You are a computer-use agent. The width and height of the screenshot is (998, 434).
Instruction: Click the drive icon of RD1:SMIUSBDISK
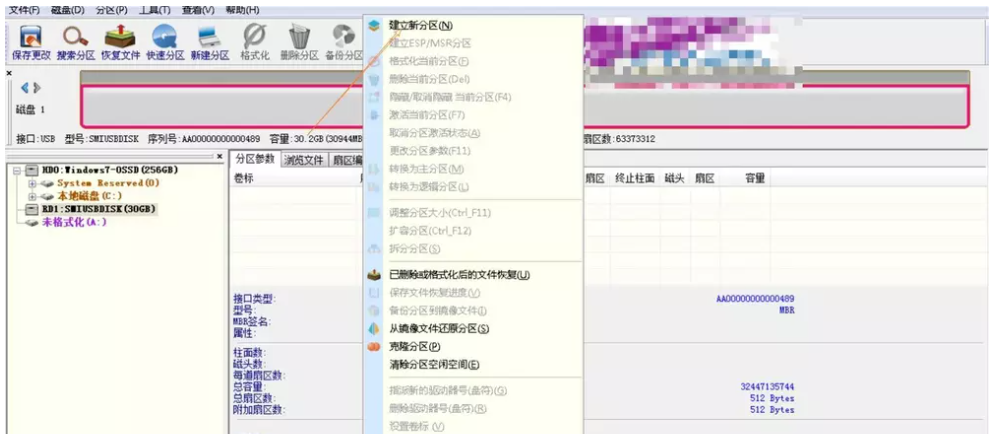(32, 209)
